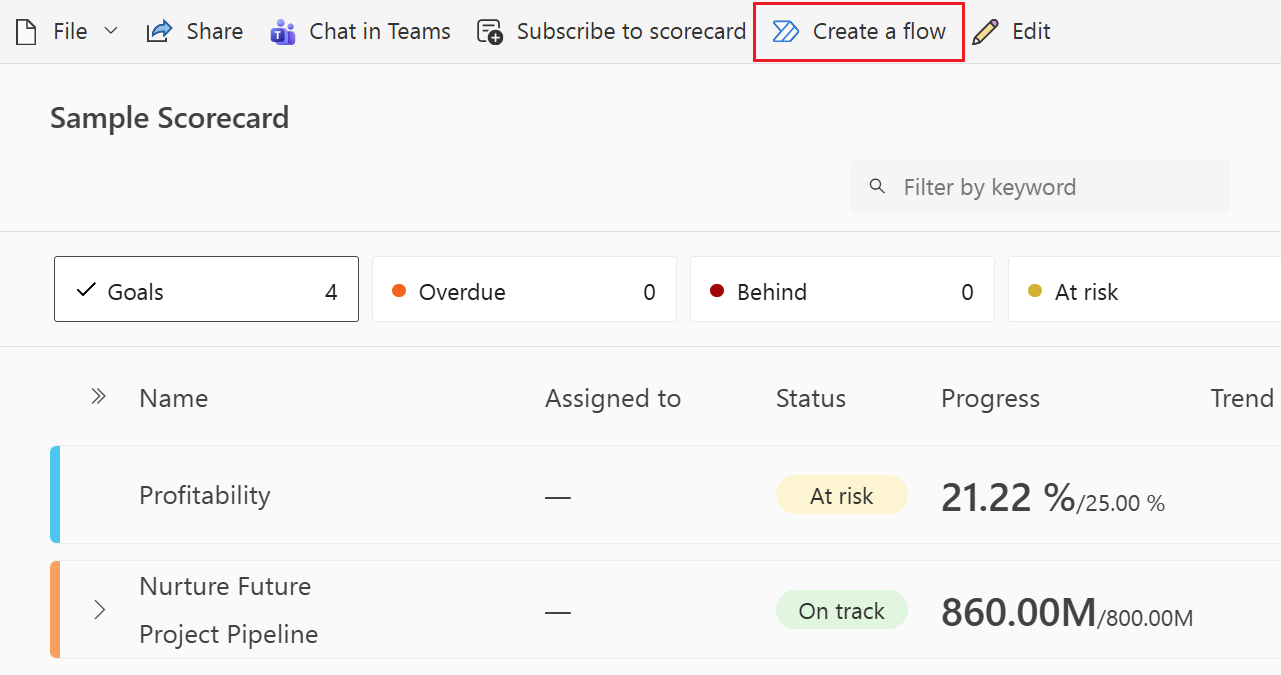Screen dimensions: 1281x675
Task: Select the Behind status filter
Action: click(x=842, y=289)
